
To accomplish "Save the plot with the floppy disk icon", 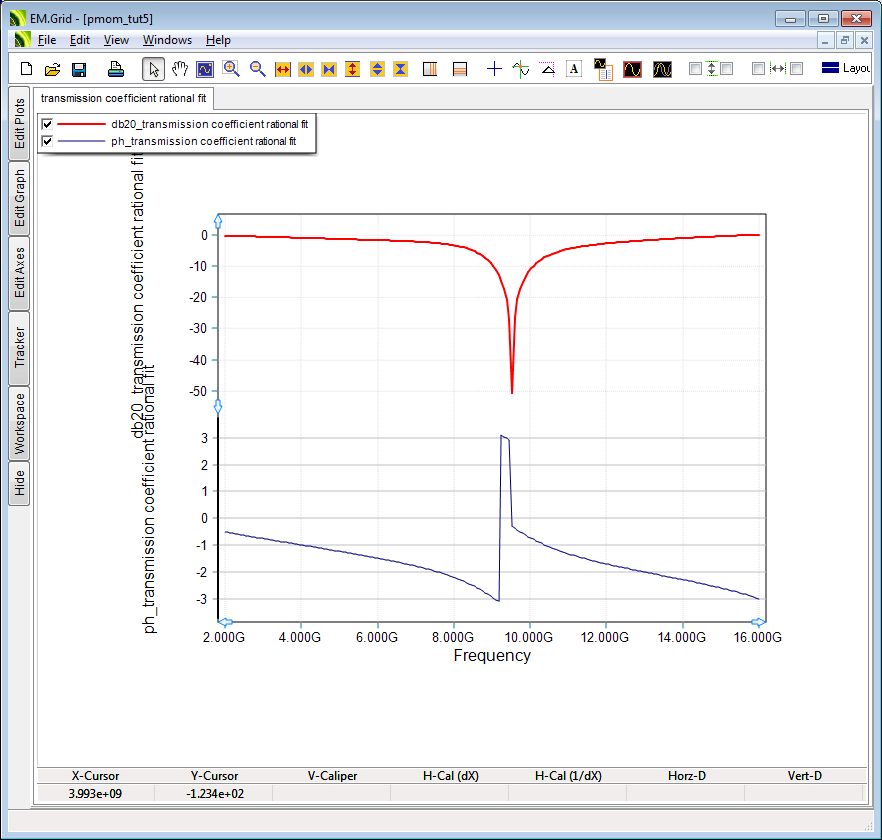I will tap(79, 69).
